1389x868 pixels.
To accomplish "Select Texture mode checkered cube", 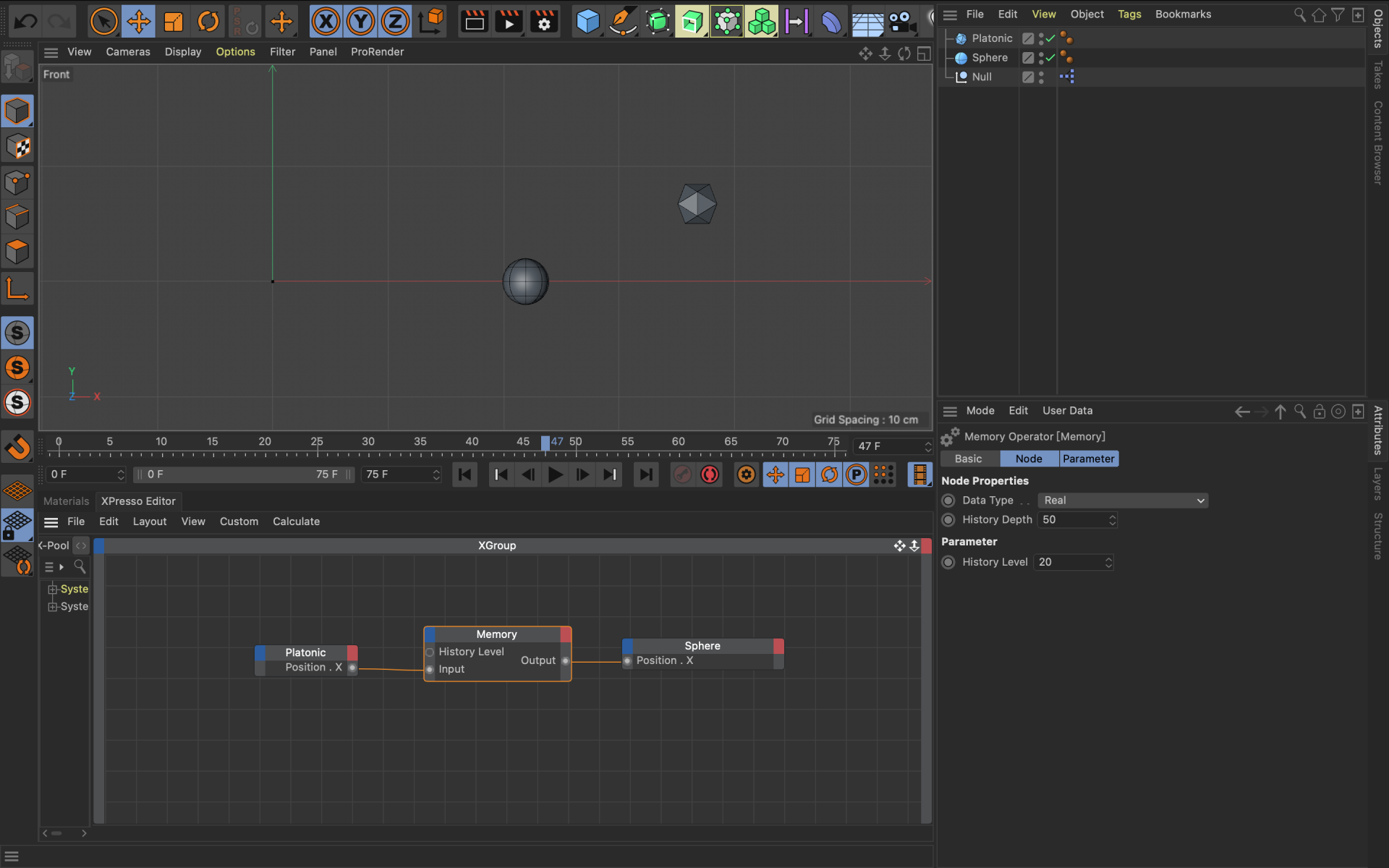I will tap(17, 147).
